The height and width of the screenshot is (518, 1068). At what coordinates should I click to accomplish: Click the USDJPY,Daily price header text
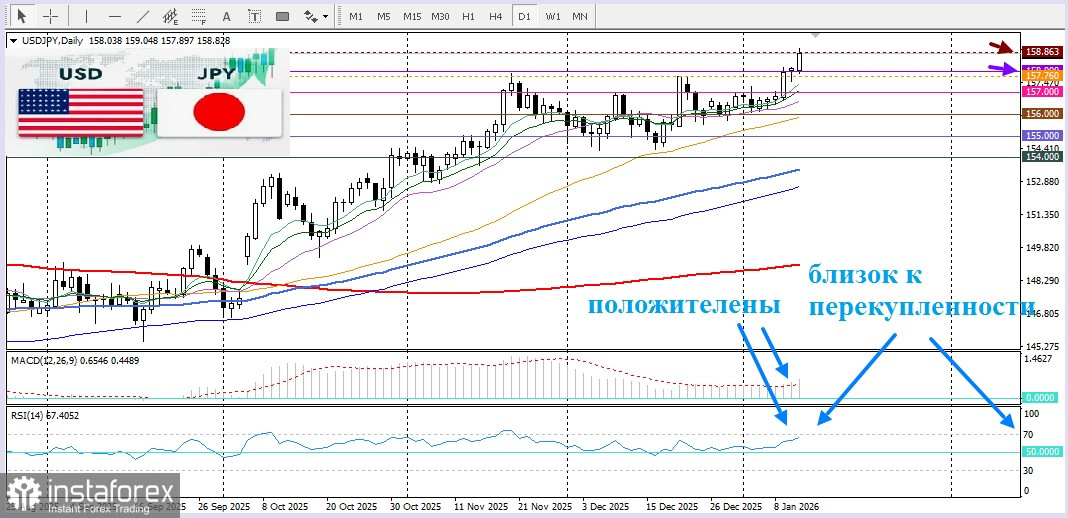[x=126, y=41]
